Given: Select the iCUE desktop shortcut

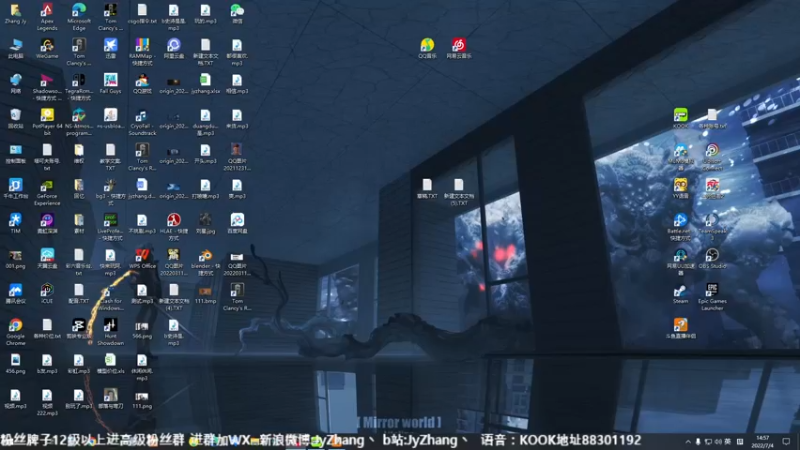Looking at the screenshot, I should [47, 294].
